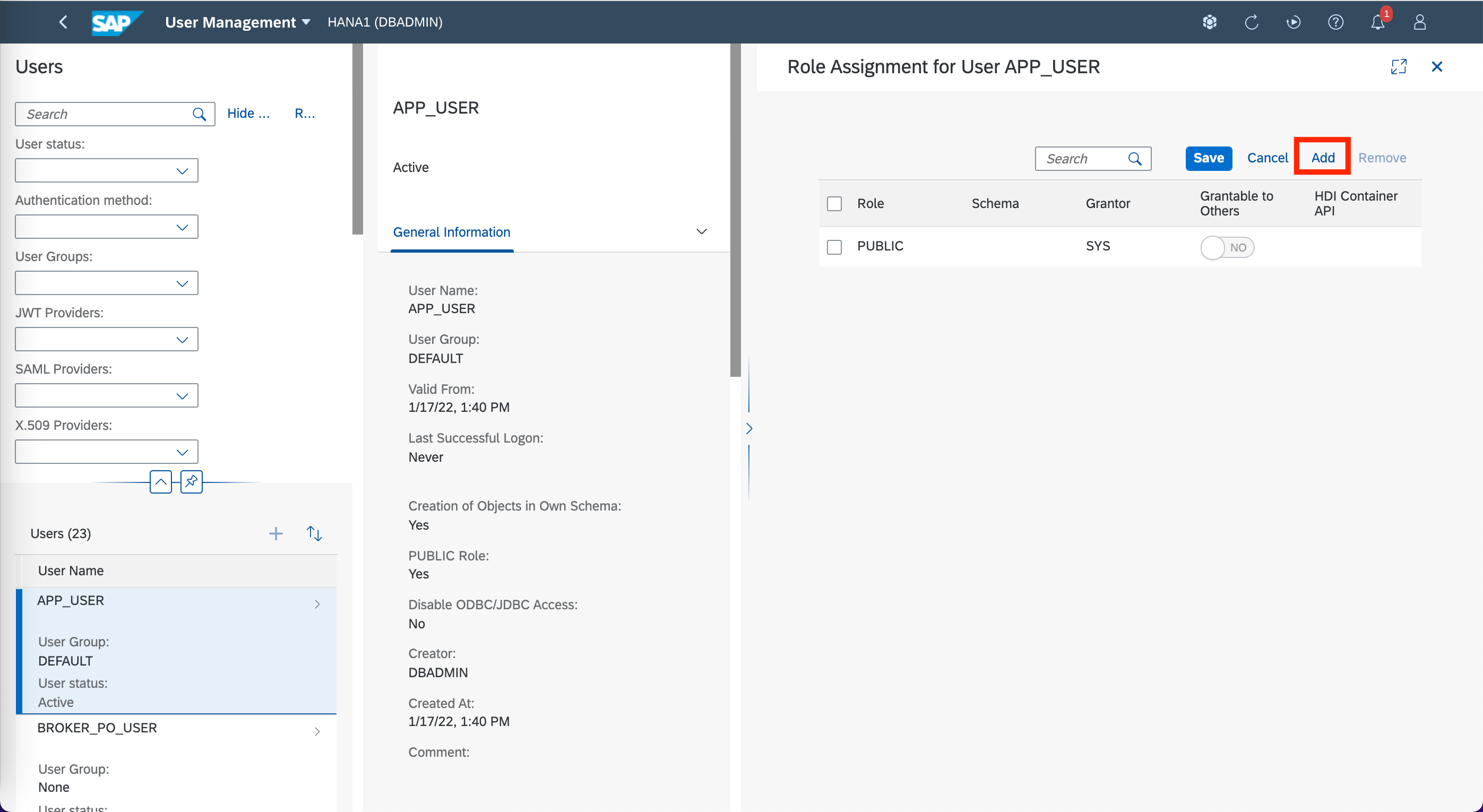Expand the Authentication method dropdown
The width and height of the screenshot is (1483, 812).
107,227
